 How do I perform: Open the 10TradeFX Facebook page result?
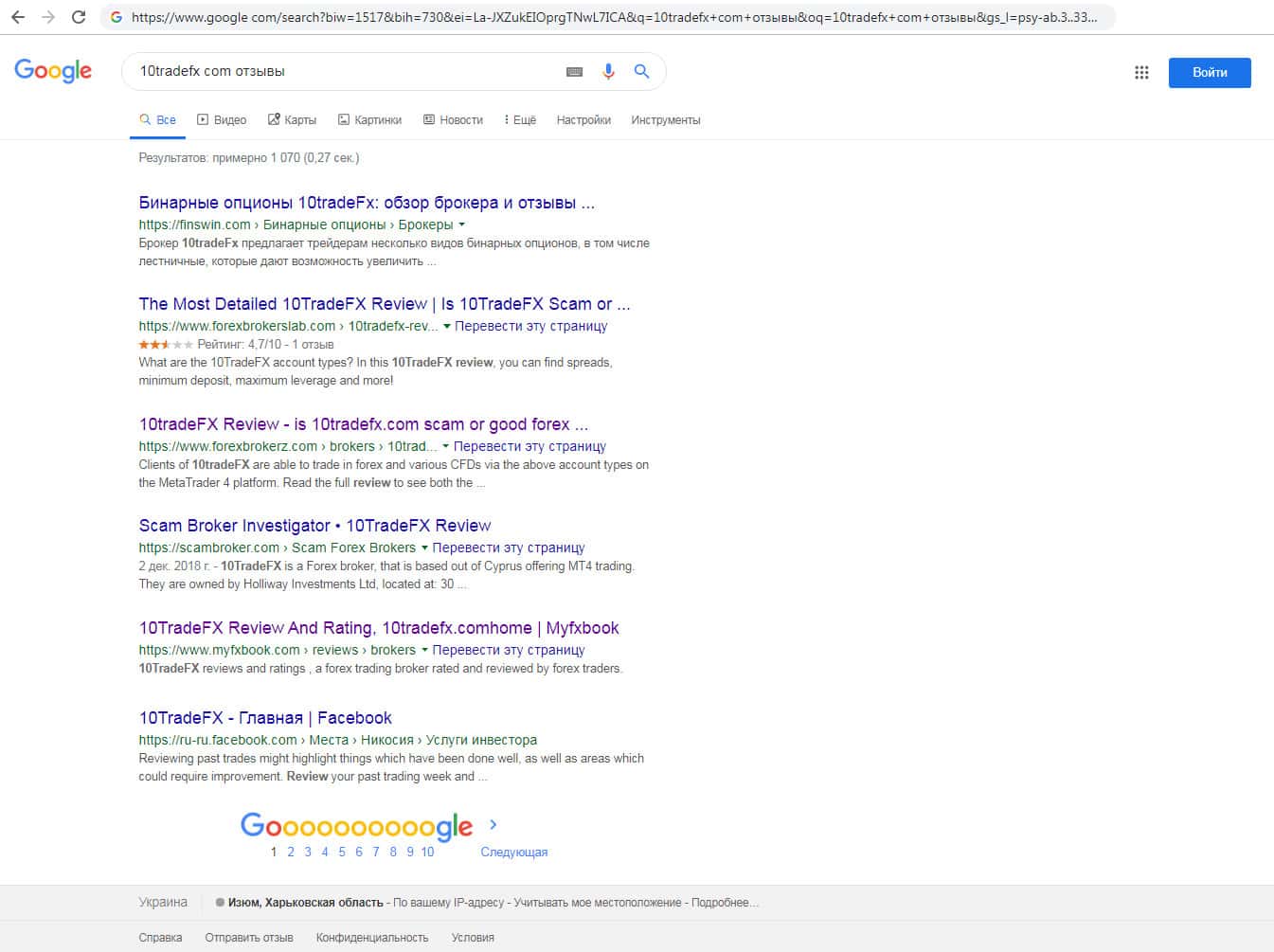(265, 718)
